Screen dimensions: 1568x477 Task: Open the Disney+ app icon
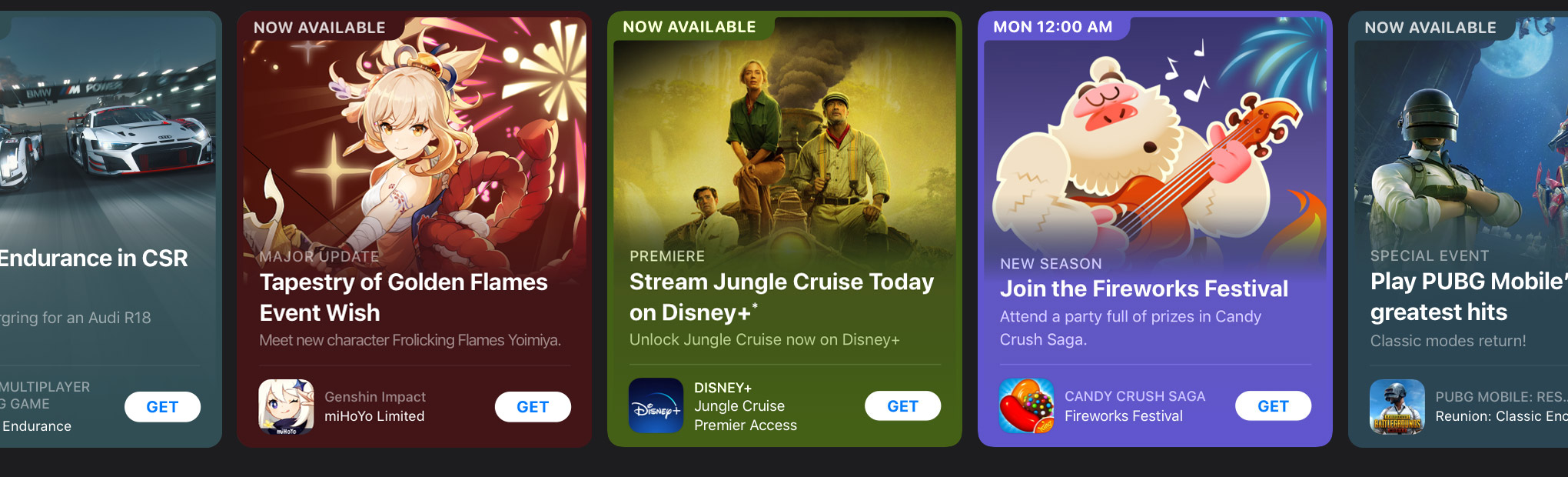pos(656,405)
